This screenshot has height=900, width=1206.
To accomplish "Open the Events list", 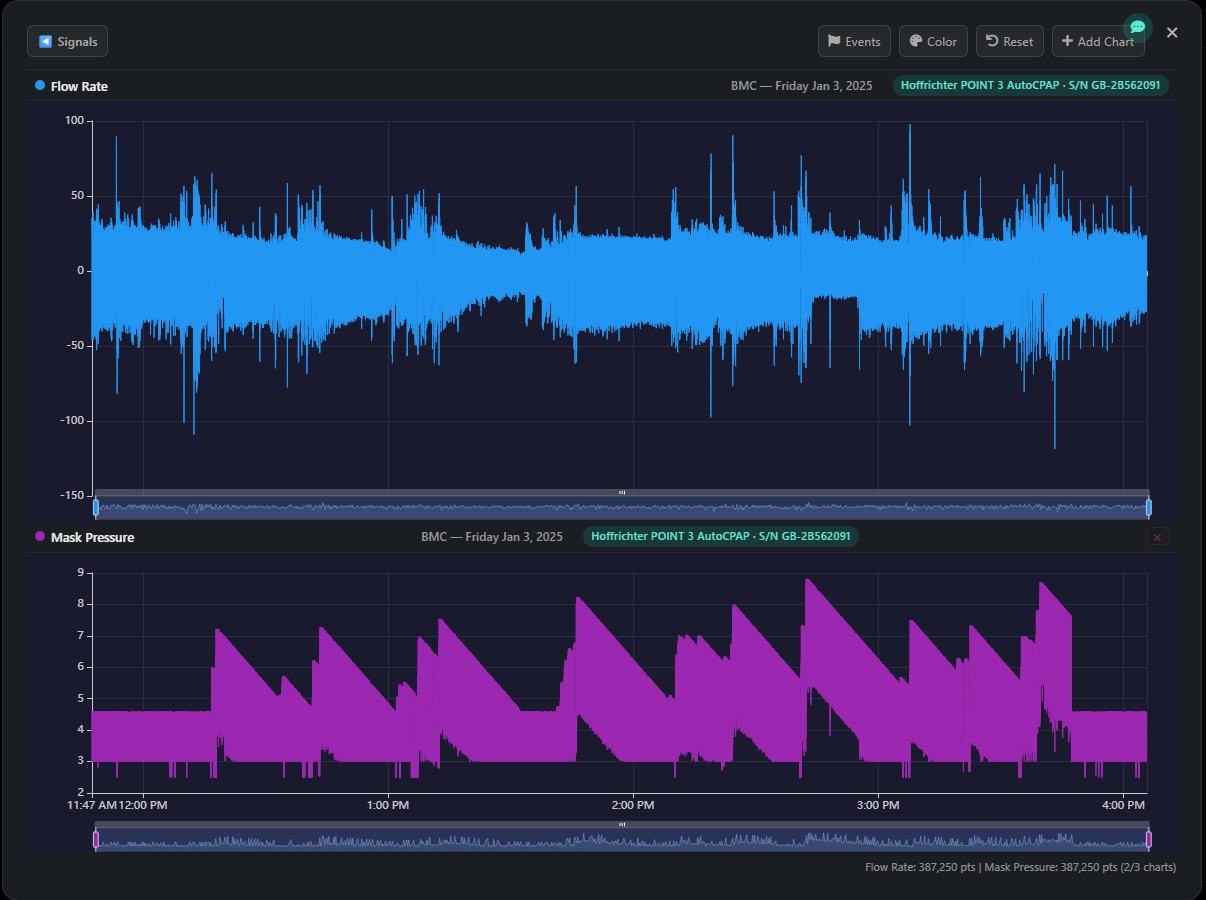I will click(x=854, y=41).
